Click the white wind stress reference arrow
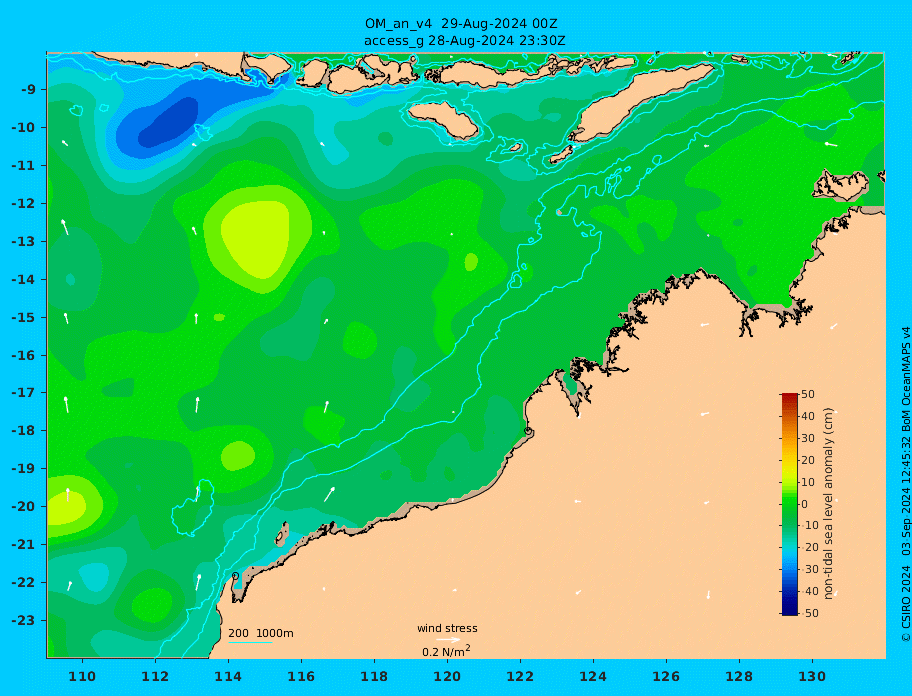The width and height of the screenshot is (912, 696). [x=448, y=640]
